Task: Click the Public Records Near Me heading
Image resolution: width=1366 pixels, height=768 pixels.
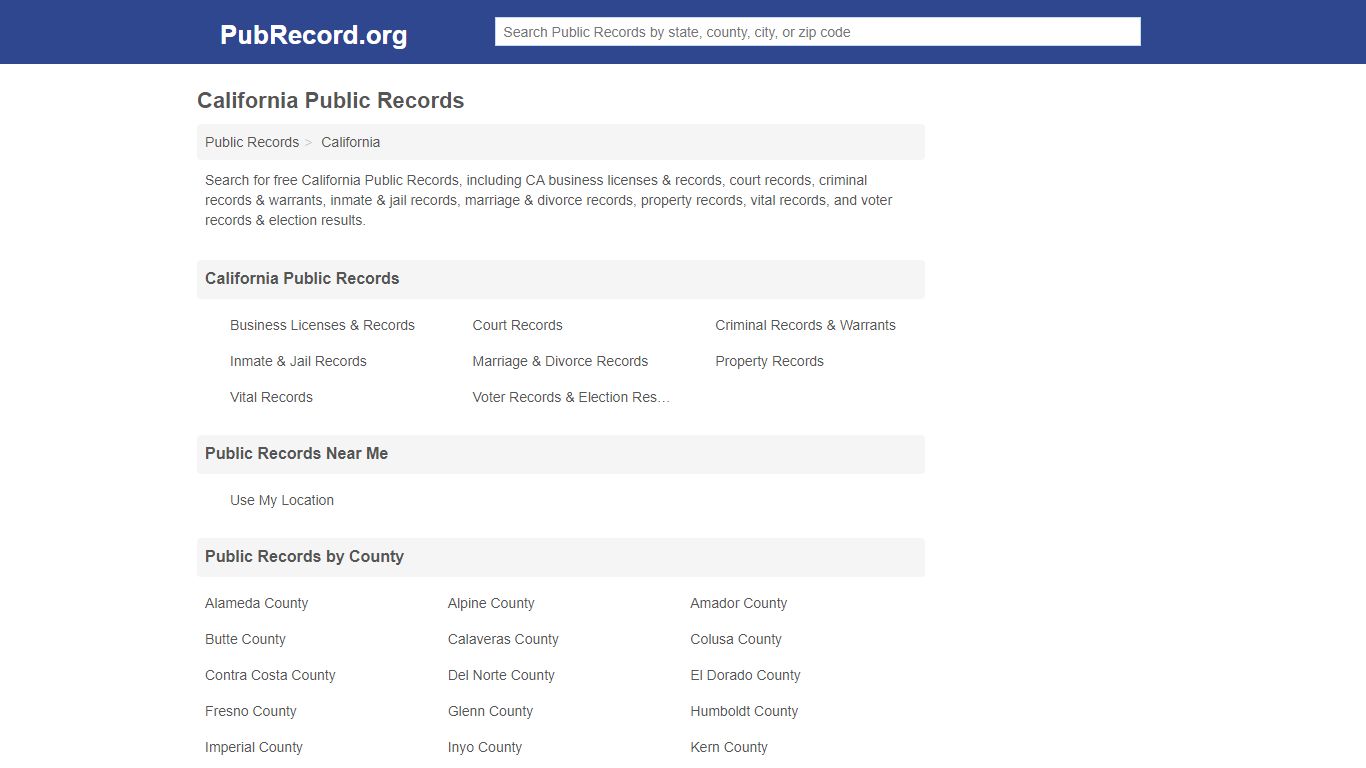Action: pos(296,454)
